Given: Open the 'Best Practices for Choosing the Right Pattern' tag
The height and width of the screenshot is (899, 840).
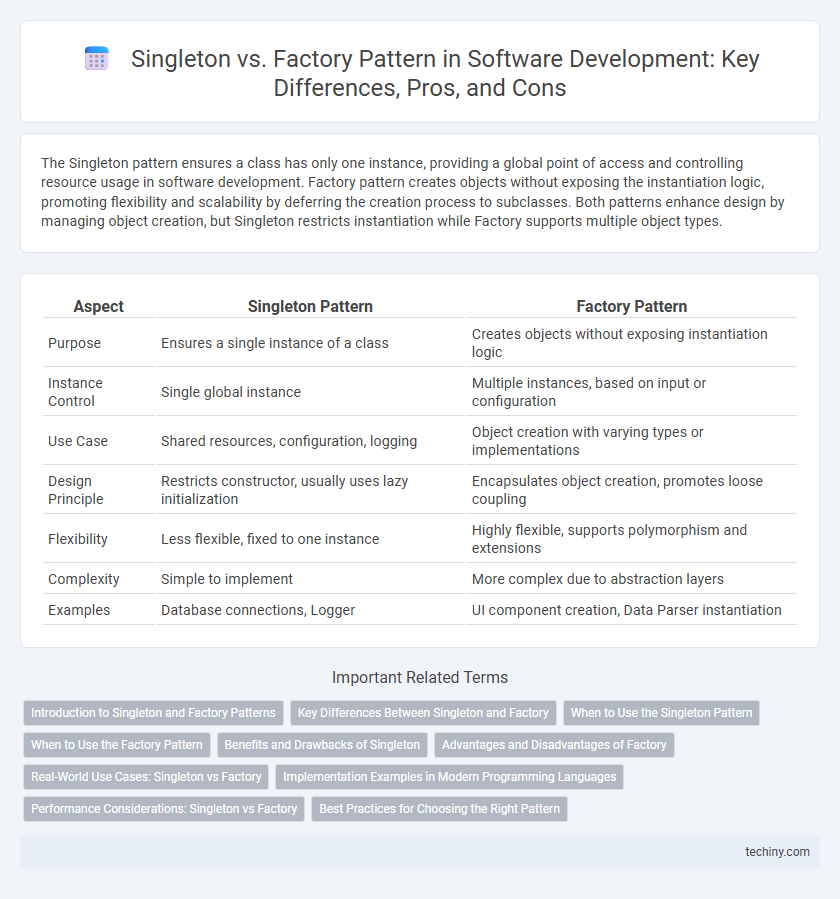Looking at the screenshot, I should tap(439, 809).
